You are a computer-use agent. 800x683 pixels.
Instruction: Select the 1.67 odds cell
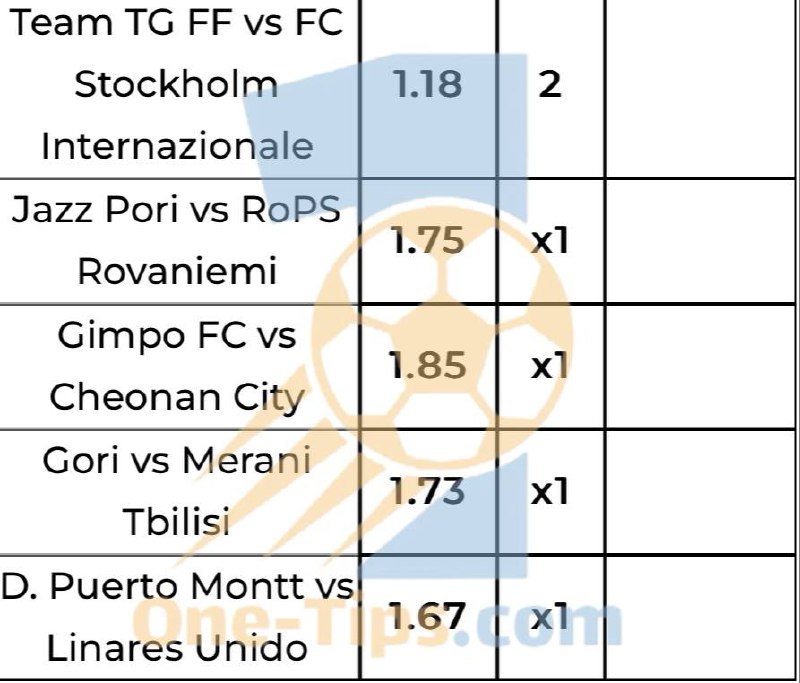(428, 616)
